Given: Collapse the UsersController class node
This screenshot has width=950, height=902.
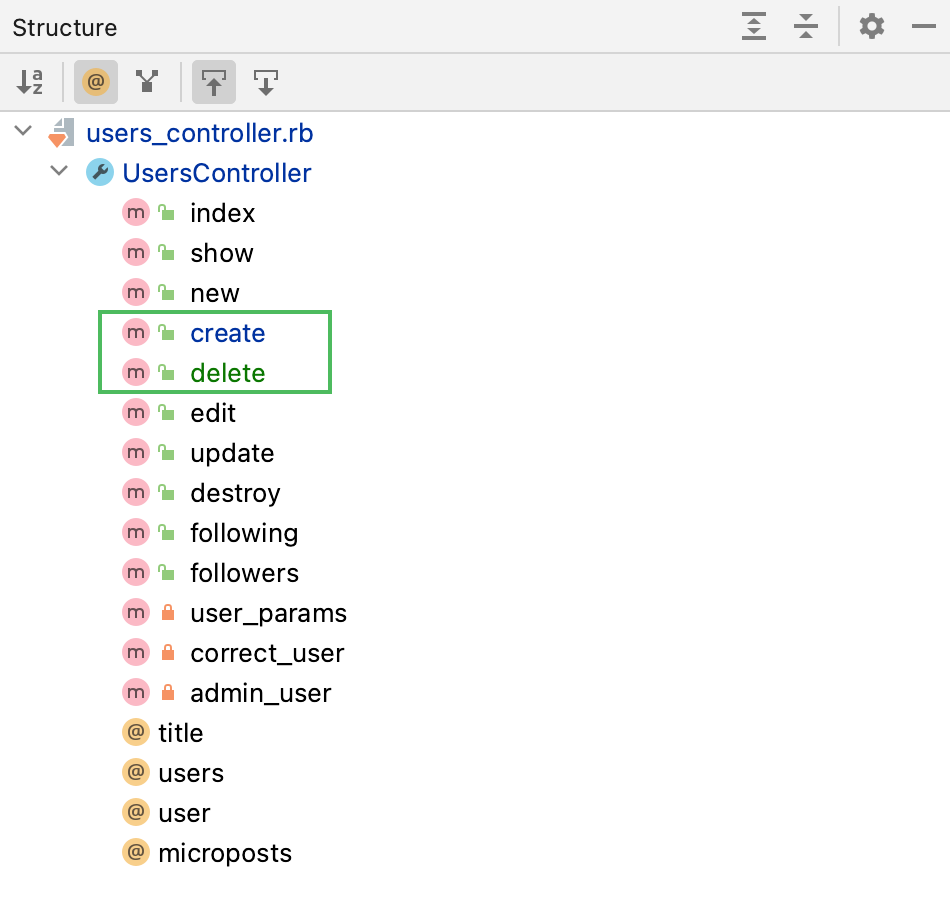Looking at the screenshot, I should click(x=59, y=172).
